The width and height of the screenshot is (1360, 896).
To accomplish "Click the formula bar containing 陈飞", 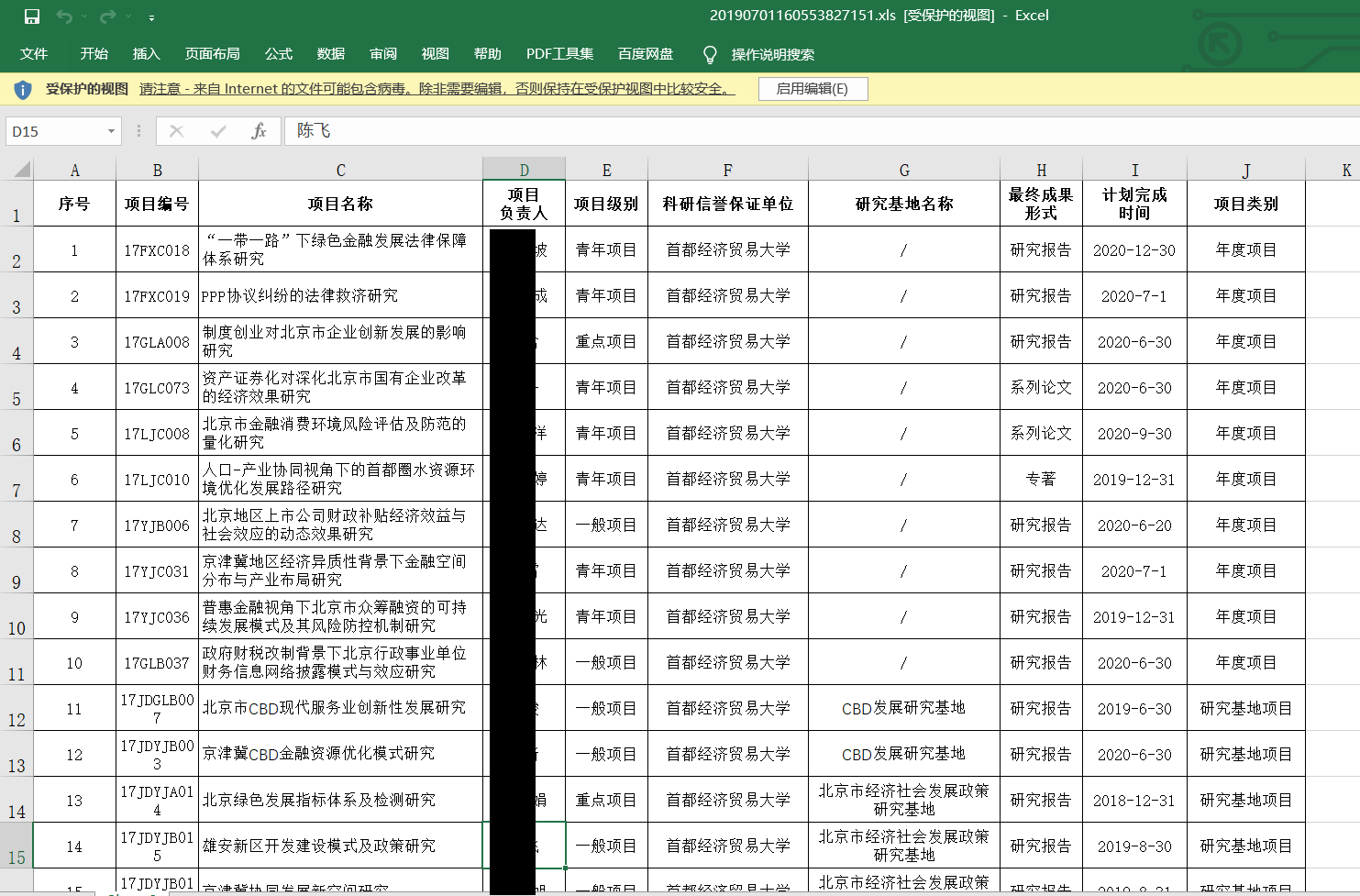I will pos(822,131).
